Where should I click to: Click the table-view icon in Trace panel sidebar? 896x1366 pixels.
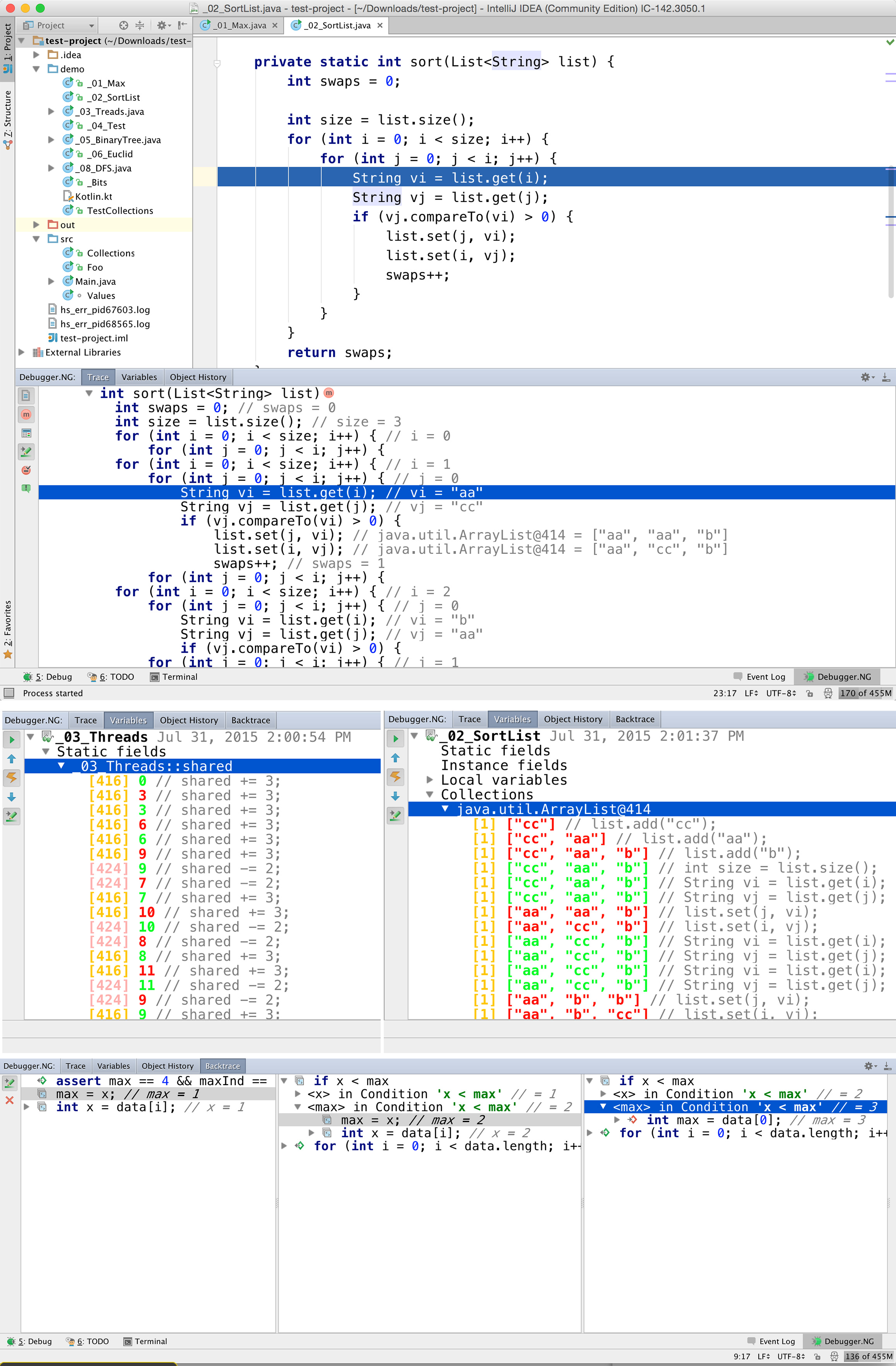[x=26, y=433]
